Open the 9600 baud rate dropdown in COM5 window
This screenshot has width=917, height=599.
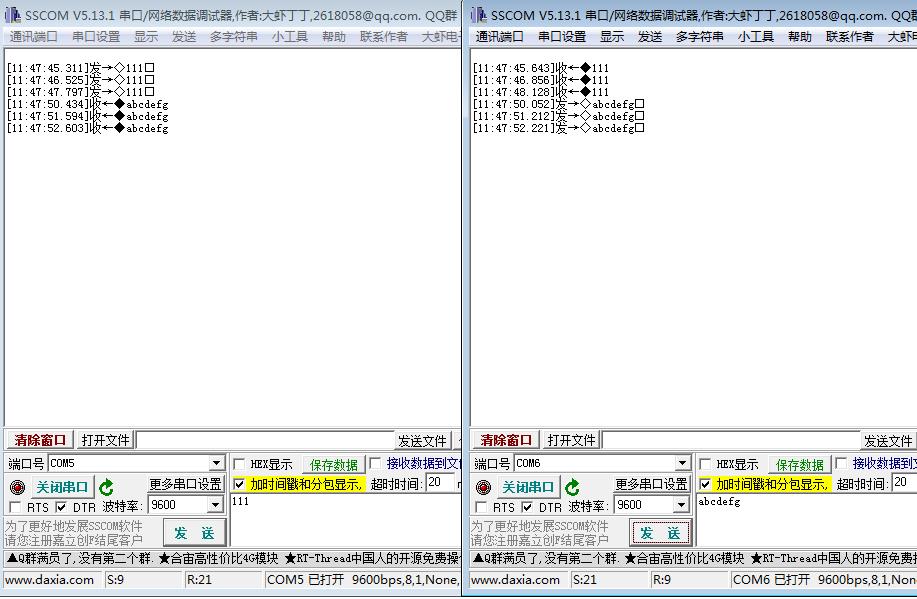coord(215,505)
